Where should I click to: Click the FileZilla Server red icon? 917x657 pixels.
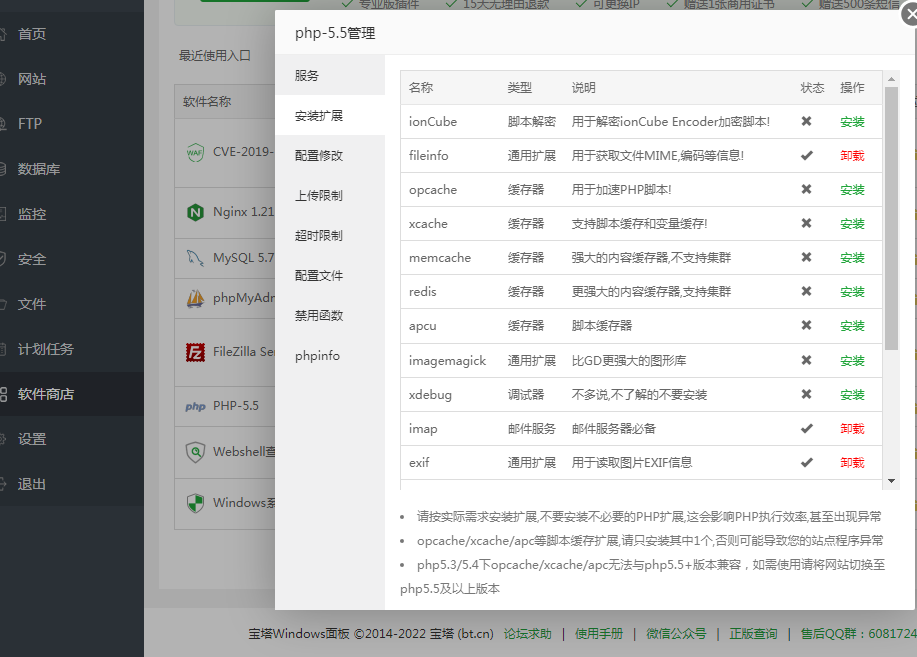(195, 352)
